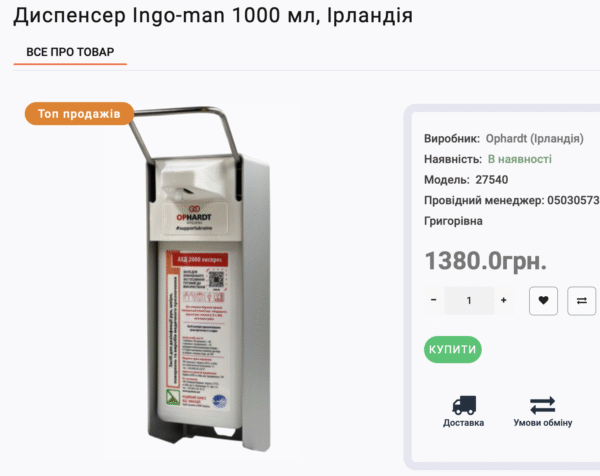Open delivery info via truck icon
This screenshot has height=476, width=600.
[x=464, y=405]
